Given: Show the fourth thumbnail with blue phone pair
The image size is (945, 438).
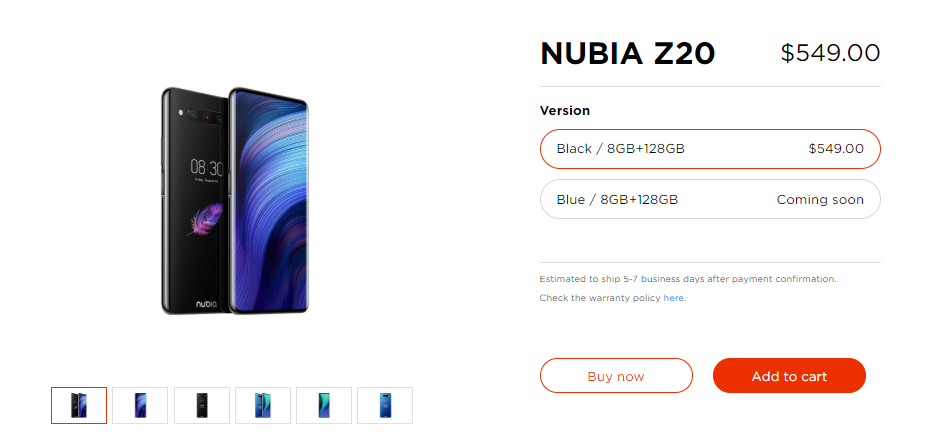Looking at the screenshot, I should coord(262,405).
